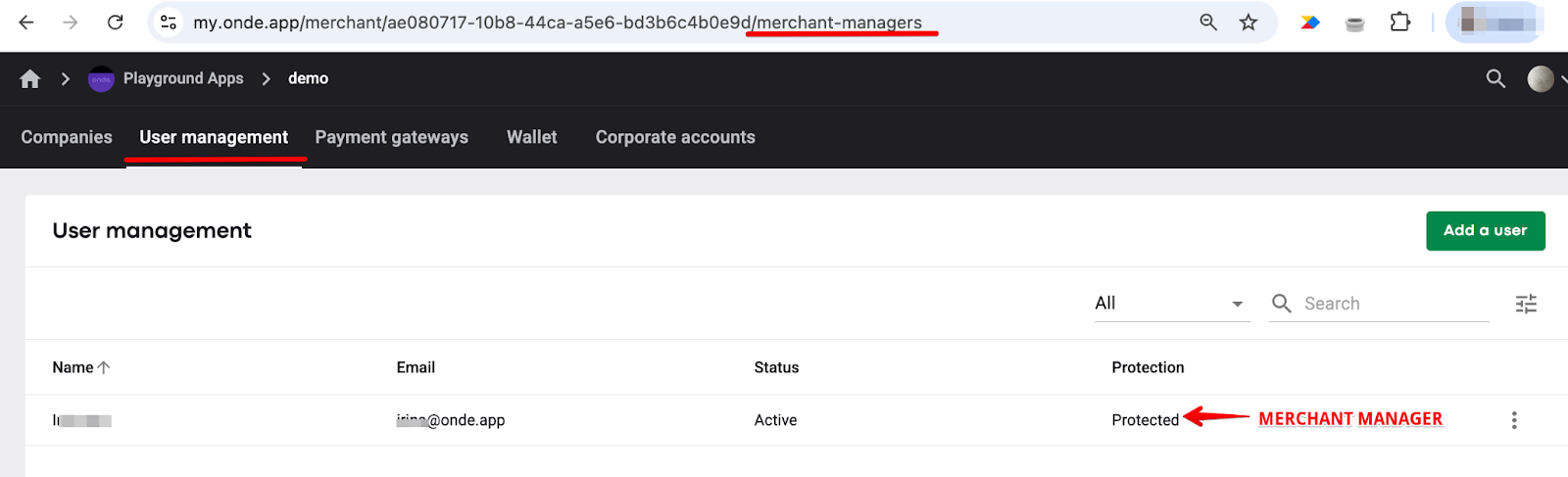Open the three-dot row actions menu

coord(1514,420)
